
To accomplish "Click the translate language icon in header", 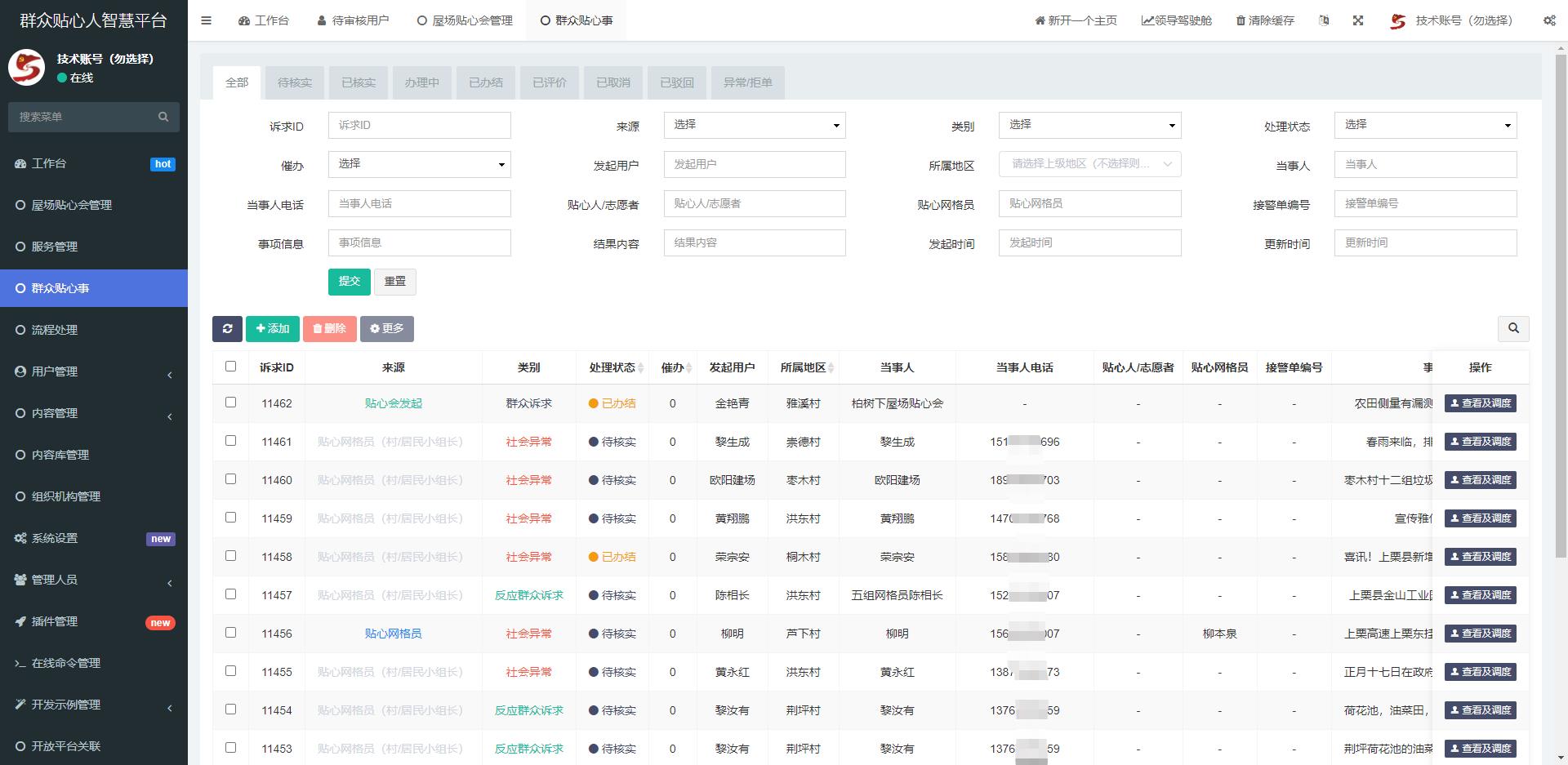I will coord(1324,20).
